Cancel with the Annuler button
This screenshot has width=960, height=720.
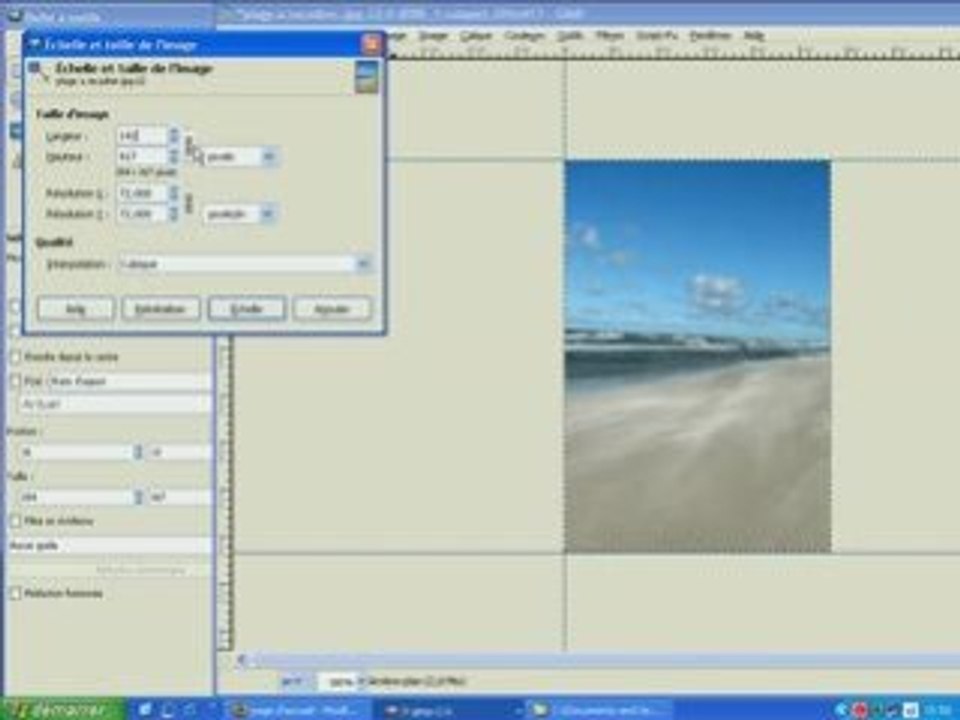tap(332, 309)
